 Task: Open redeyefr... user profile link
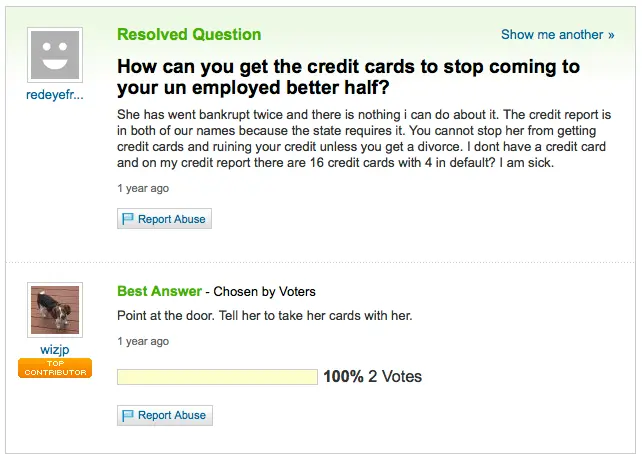click(55, 95)
